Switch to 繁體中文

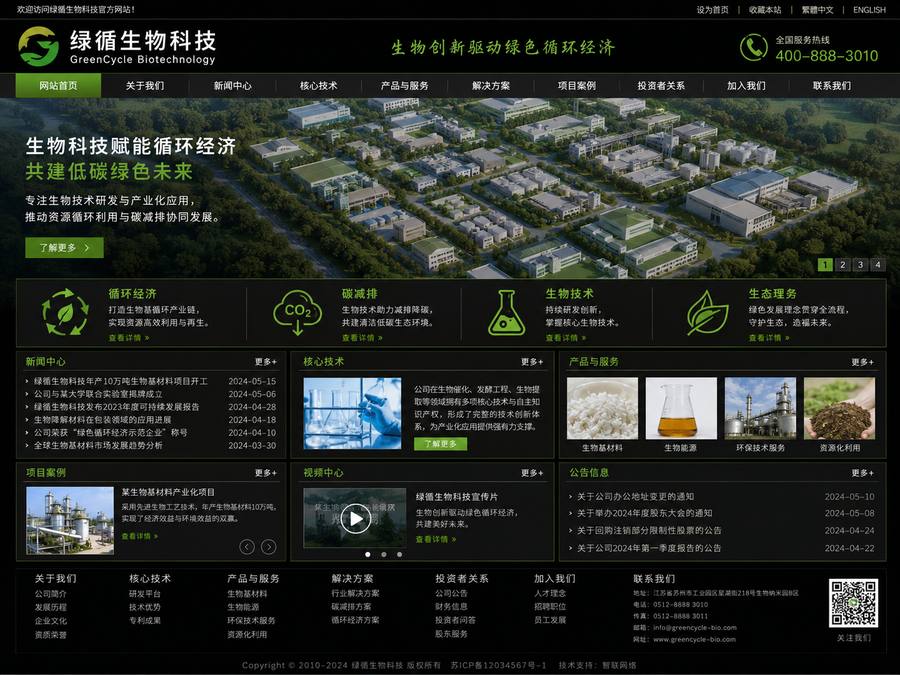tap(817, 10)
